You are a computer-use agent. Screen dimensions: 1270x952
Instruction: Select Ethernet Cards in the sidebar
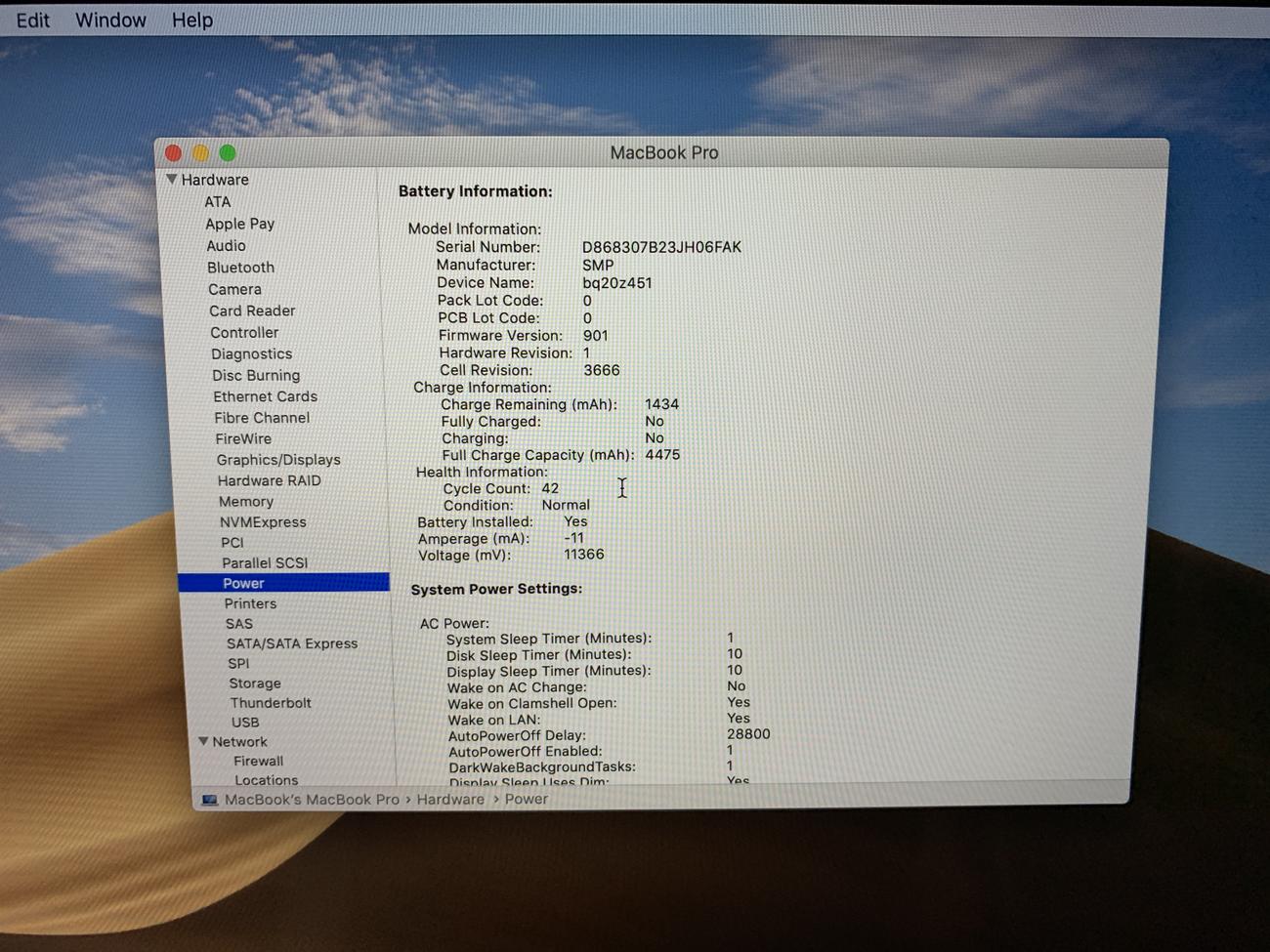point(265,396)
